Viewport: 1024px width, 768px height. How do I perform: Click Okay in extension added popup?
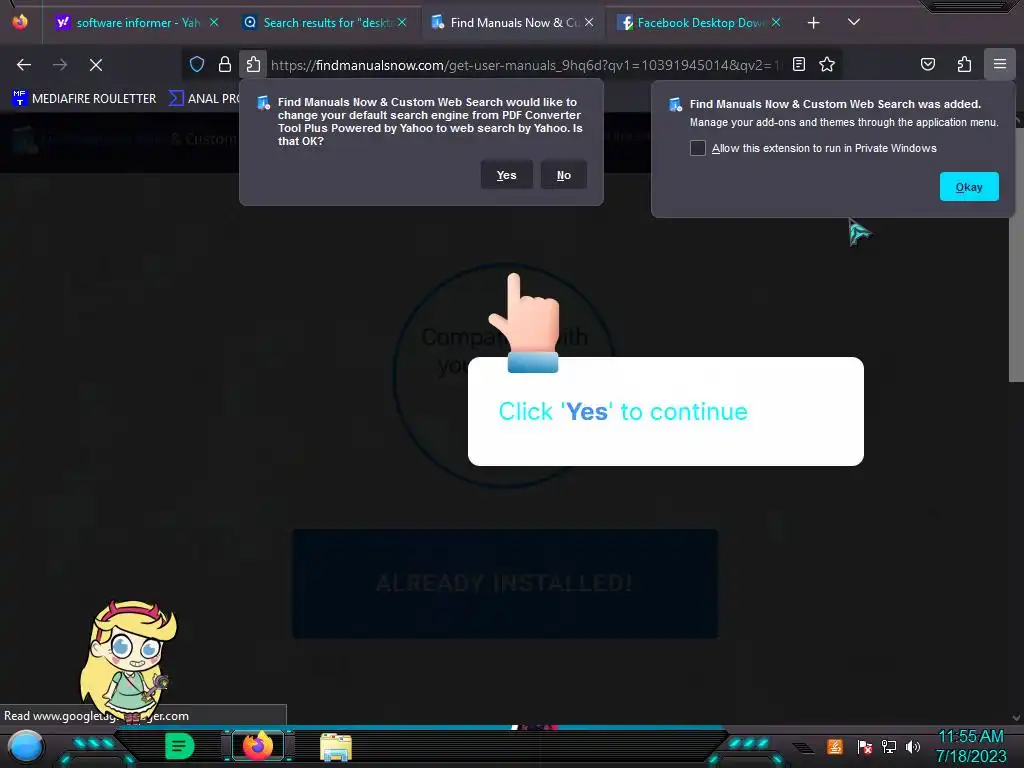(x=969, y=187)
